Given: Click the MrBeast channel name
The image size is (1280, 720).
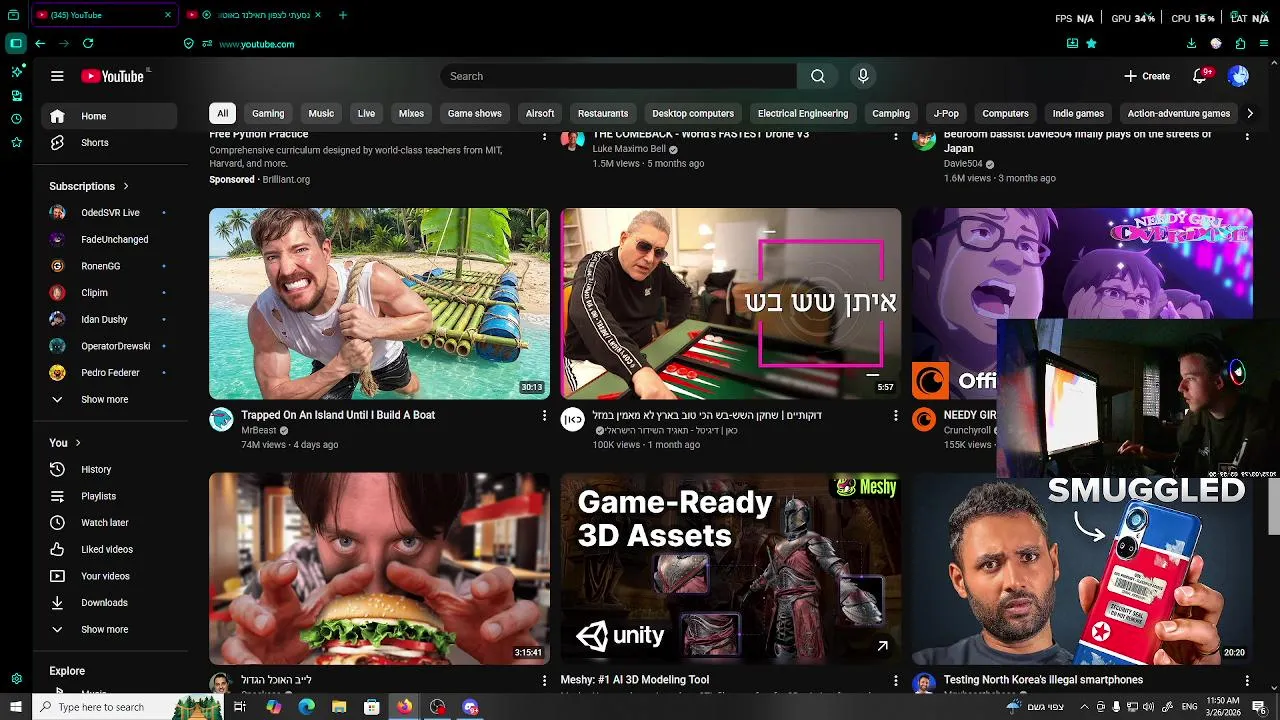Looking at the screenshot, I should [258, 430].
